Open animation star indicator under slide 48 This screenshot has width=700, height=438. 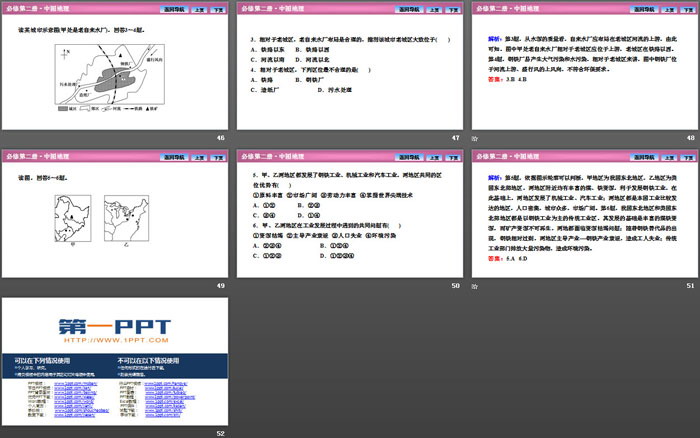(475, 138)
